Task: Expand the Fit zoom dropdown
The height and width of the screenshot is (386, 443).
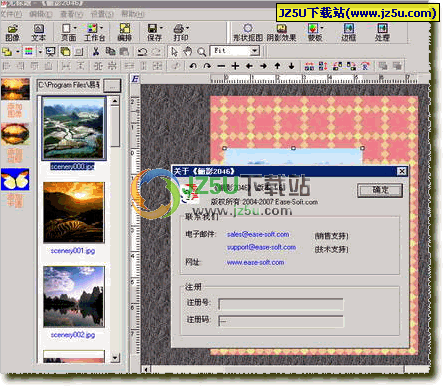Action: point(255,51)
